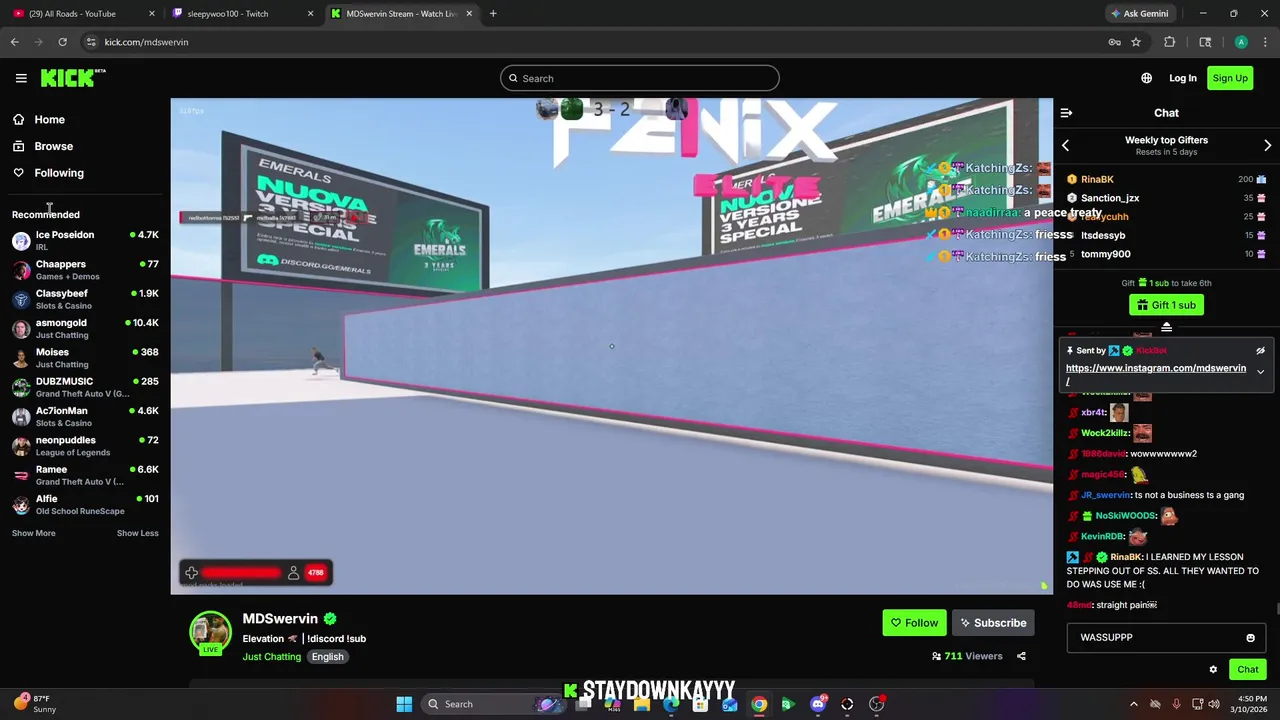Switch to sleepywoo100 Twitch tab
The height and width of the screenshot is (720, 1280).
(243, 14)
